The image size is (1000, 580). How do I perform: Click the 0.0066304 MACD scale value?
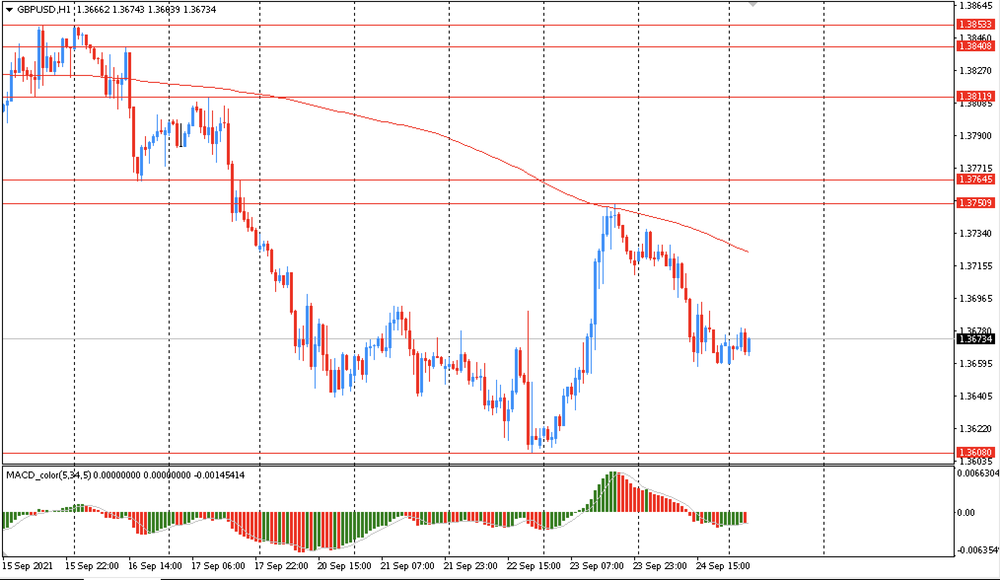point(978,473)
